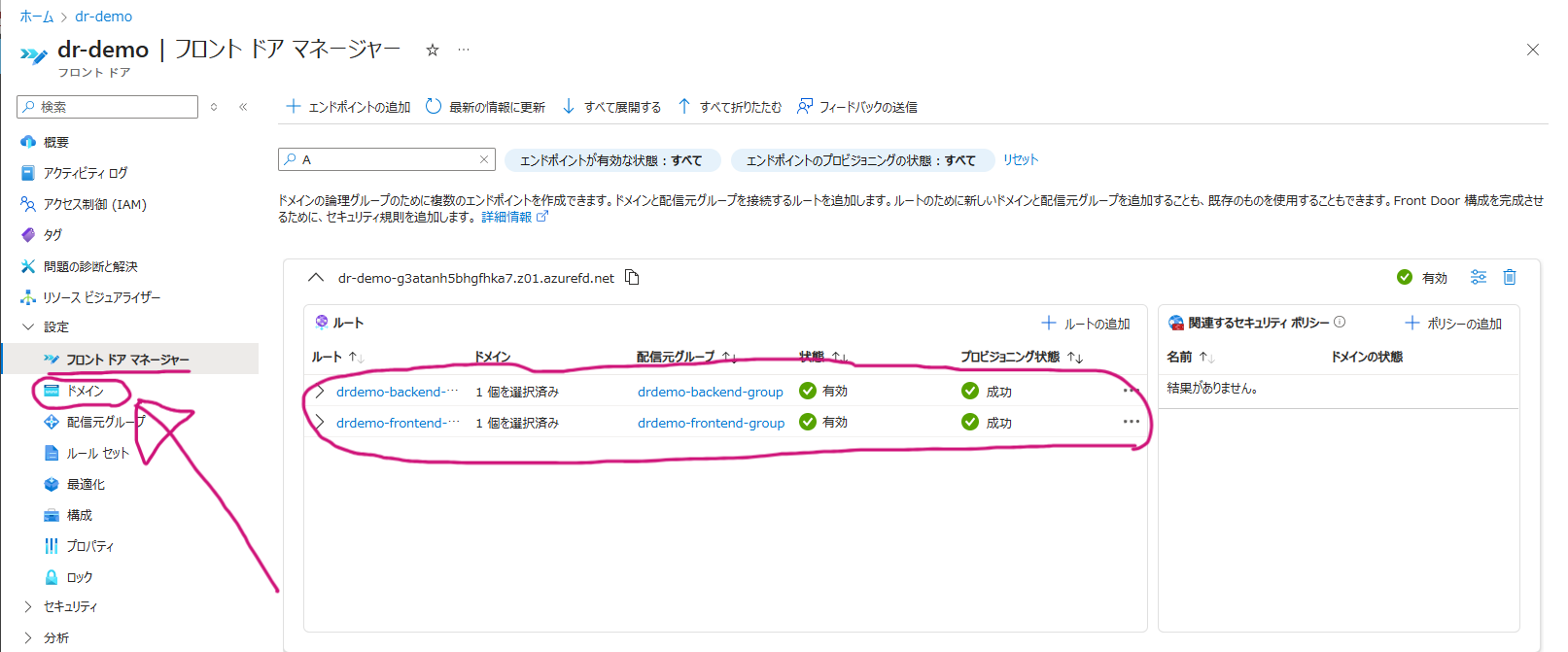
Task: Open the drdemo-frontend route link
Action: point(398,423)
